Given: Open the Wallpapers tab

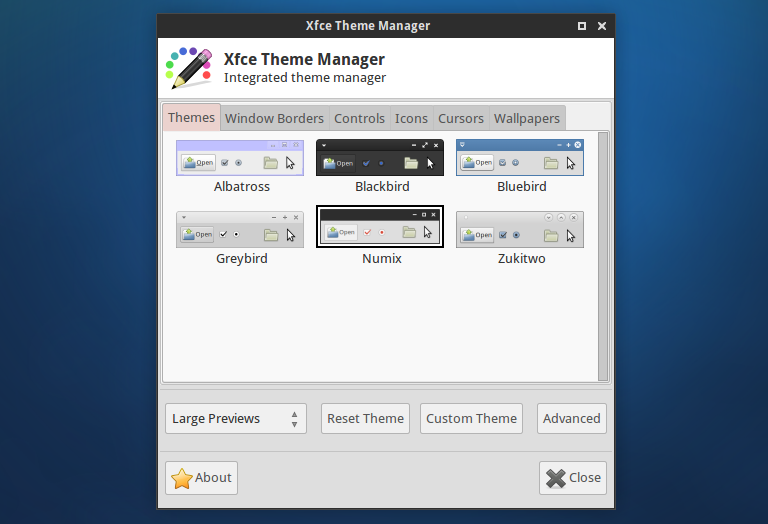Looking at the screenshot, I should click(527, 119).
